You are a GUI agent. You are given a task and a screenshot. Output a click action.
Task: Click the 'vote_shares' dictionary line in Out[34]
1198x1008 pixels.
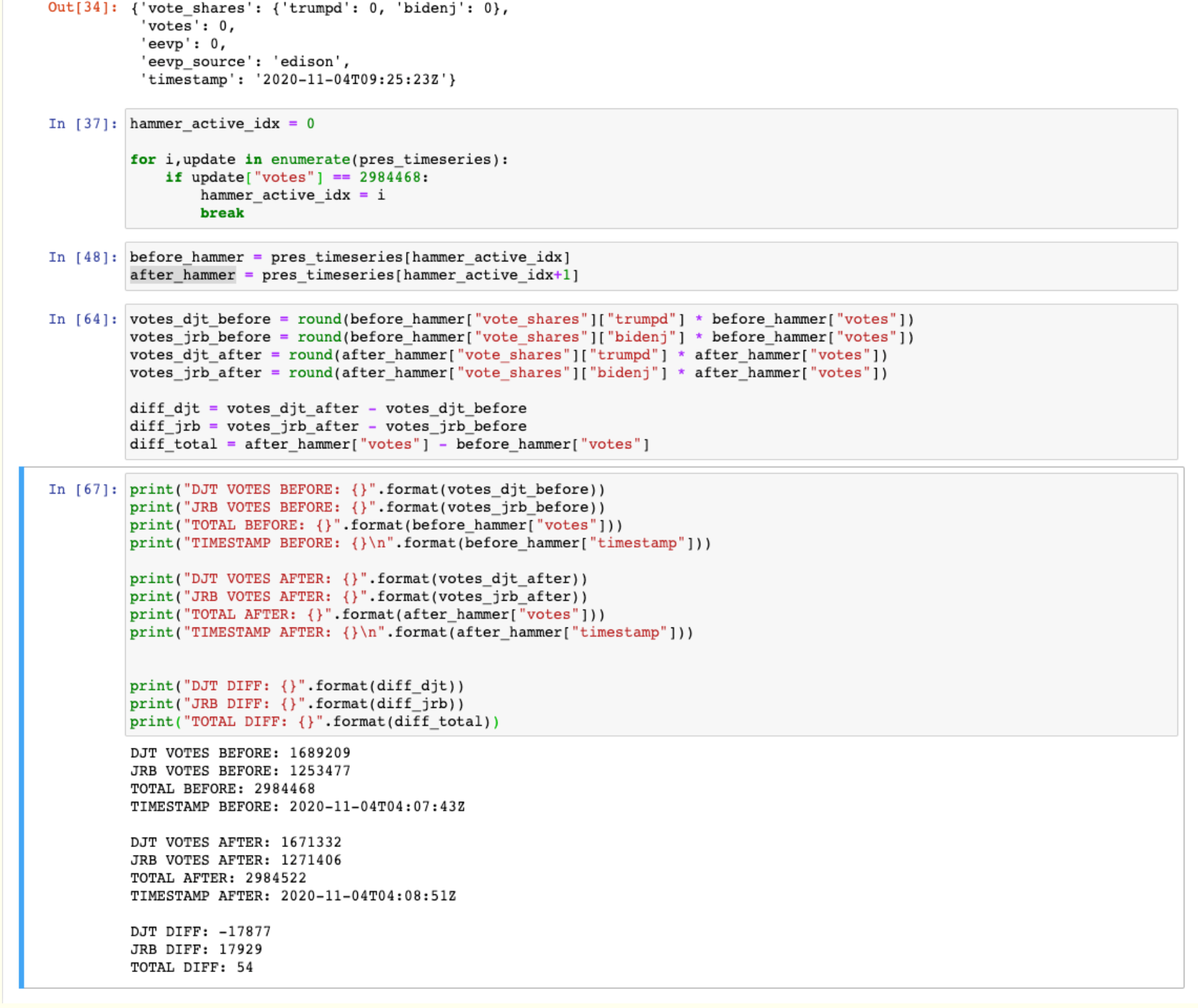click(x=319, y=8)
